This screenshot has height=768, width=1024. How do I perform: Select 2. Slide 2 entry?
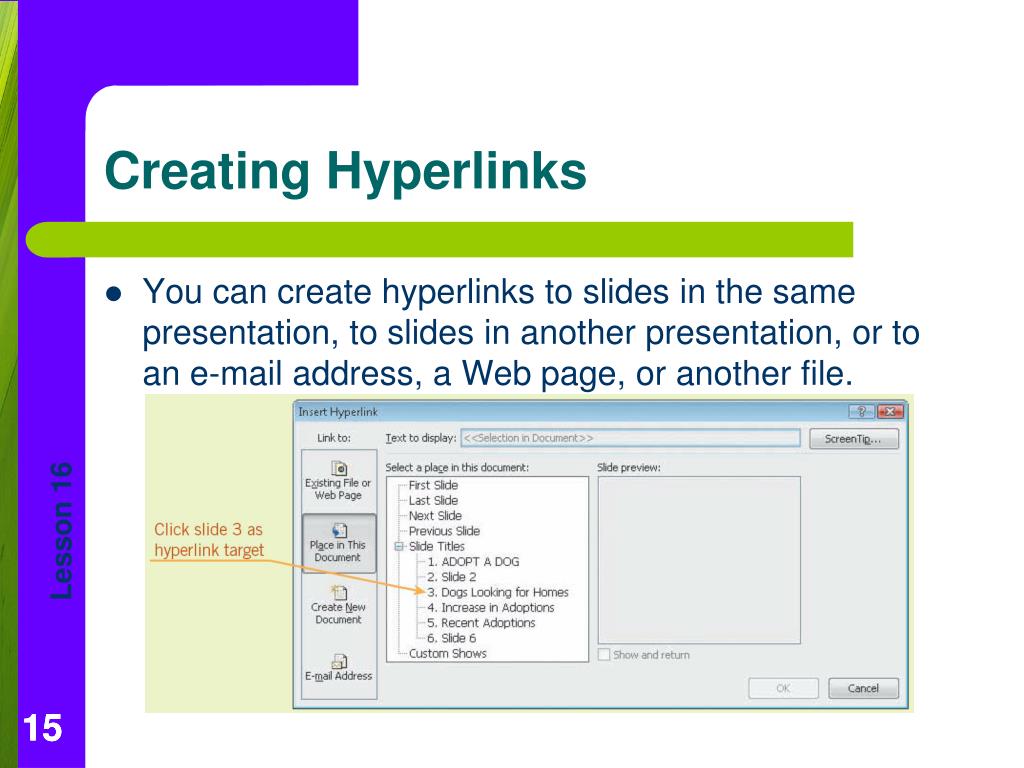[451, 577]
